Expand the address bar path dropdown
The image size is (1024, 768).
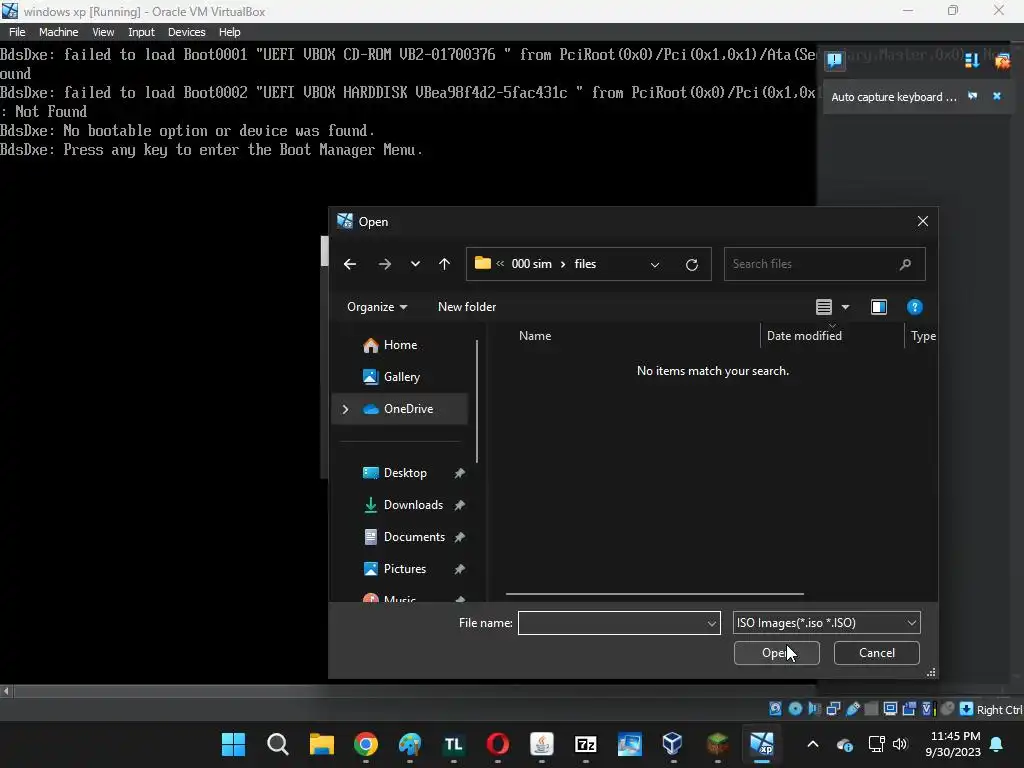coord(655,264)
